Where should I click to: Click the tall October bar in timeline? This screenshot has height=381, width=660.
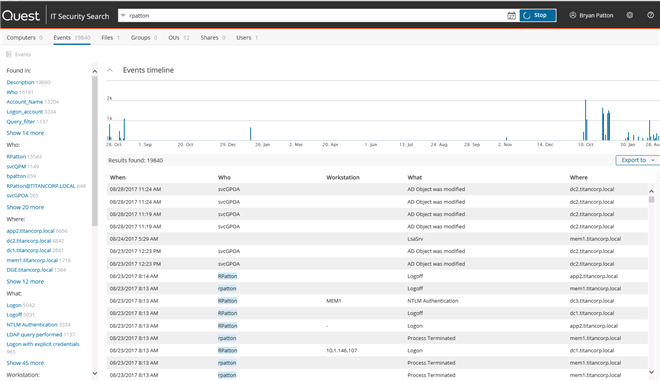pos(585,120)
